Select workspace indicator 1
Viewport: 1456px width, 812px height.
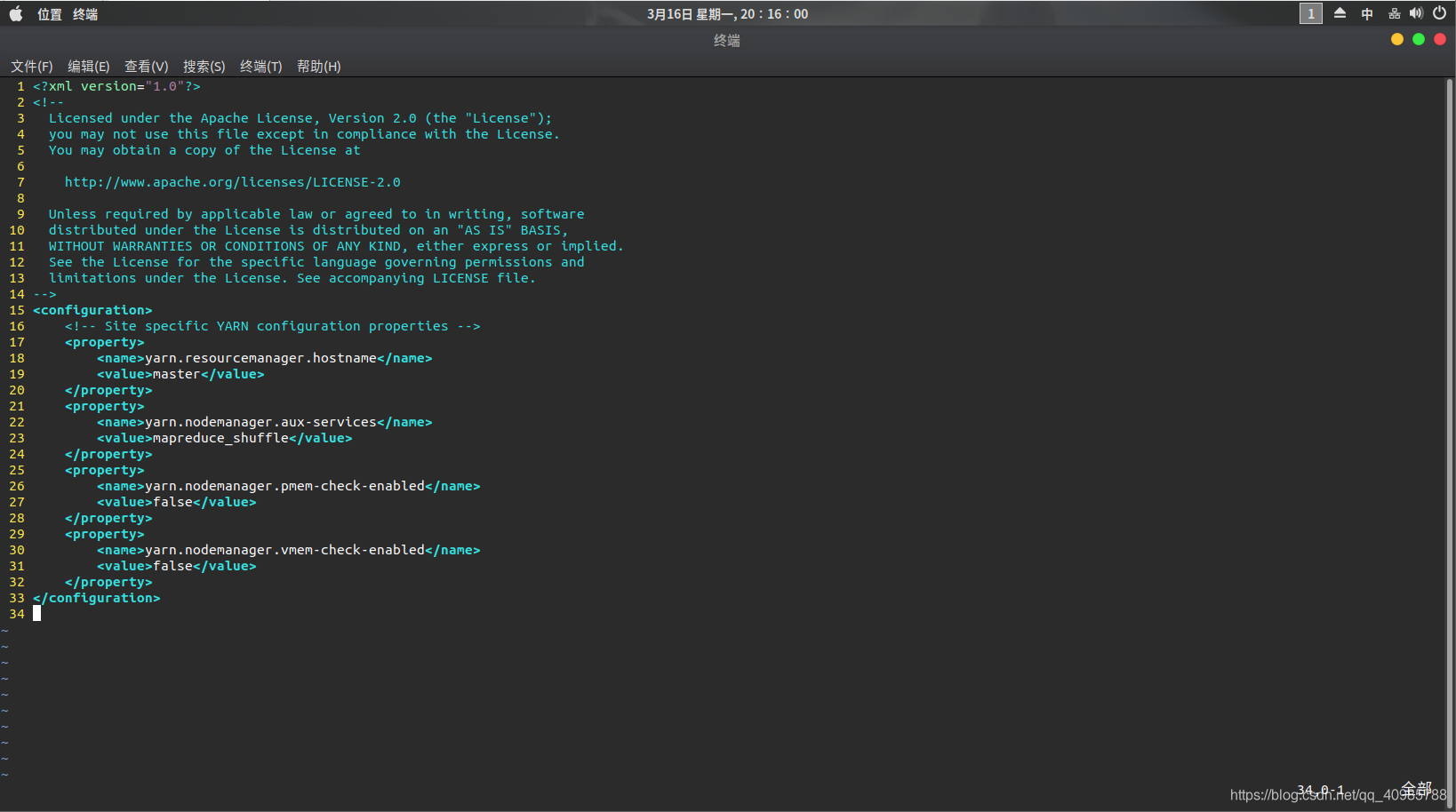point(1311,13)
